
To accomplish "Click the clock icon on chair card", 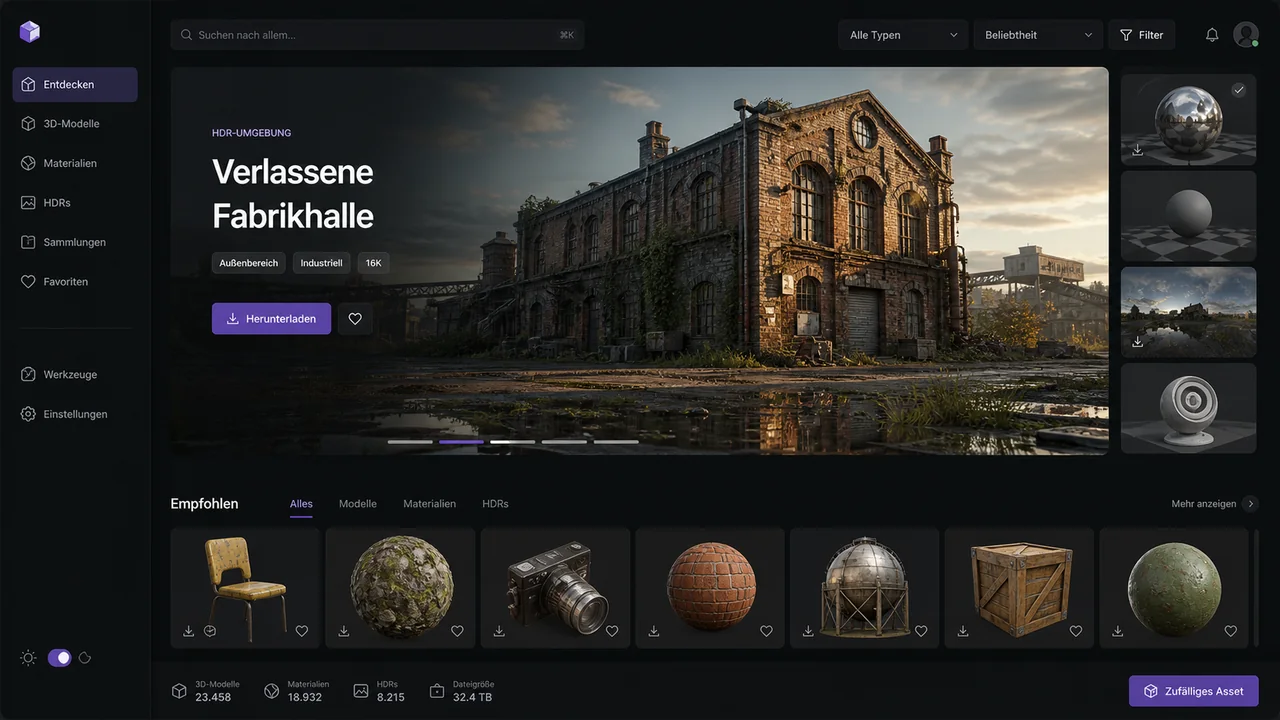I will pos(210,631).
